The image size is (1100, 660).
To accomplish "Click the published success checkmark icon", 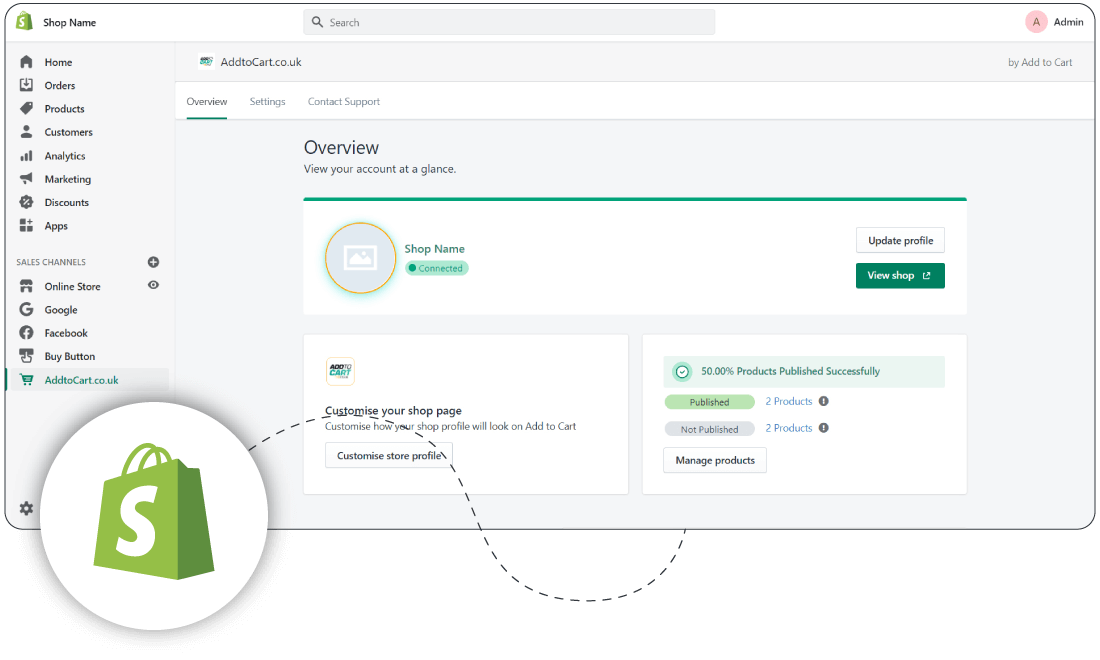I will pos(682,372).
